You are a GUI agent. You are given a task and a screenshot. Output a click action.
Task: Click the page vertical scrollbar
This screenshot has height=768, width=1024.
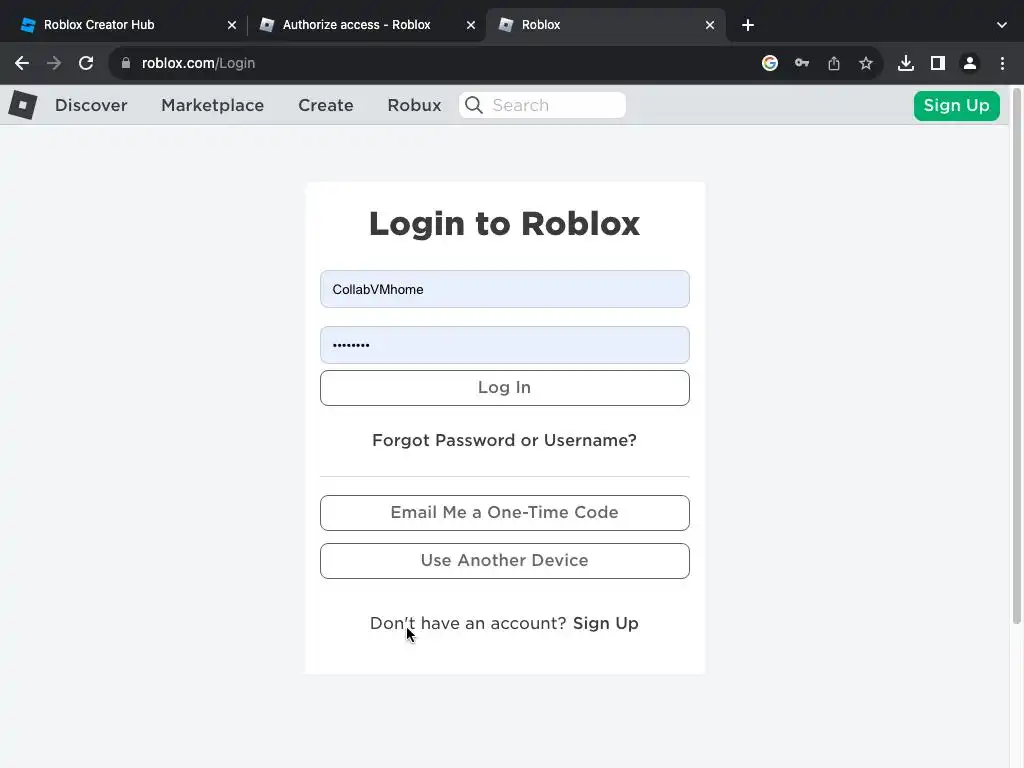pos(1017,356)
